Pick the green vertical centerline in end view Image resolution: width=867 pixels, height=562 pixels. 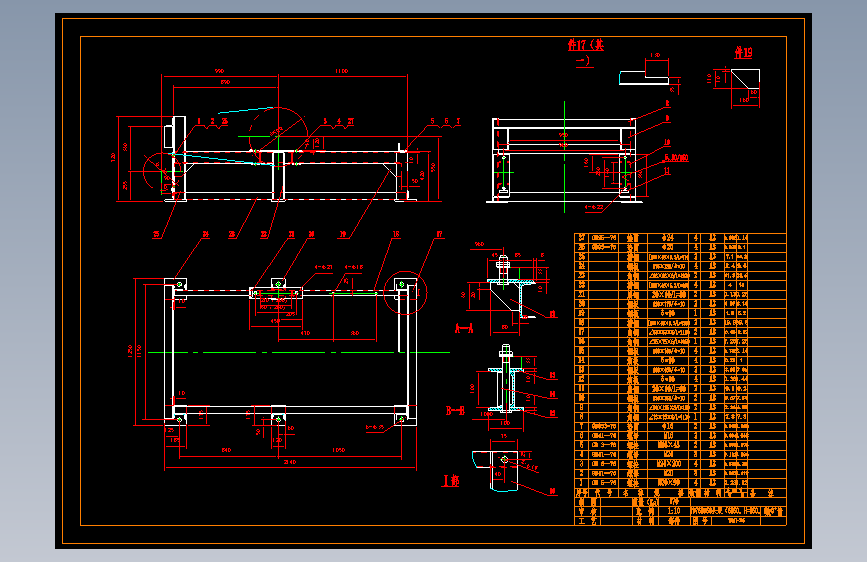pyautogui.click(x=565, y=157)
